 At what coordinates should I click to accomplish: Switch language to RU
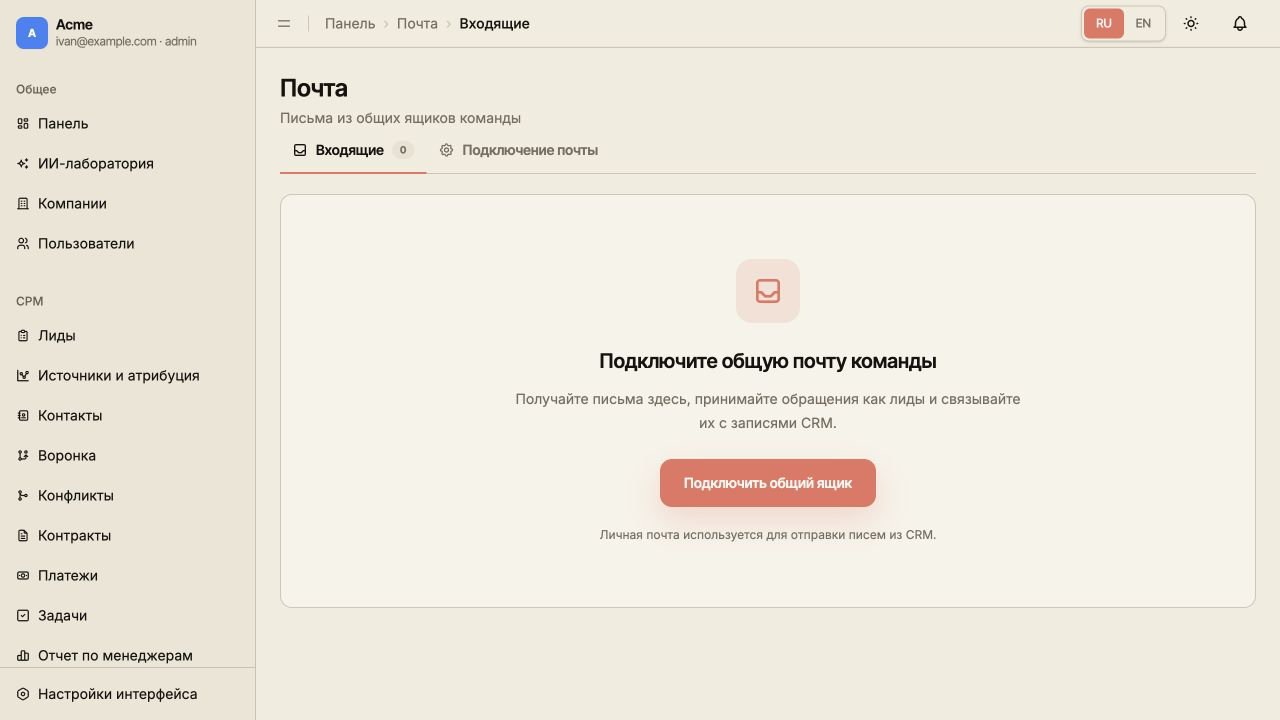tap(1104, 23)
